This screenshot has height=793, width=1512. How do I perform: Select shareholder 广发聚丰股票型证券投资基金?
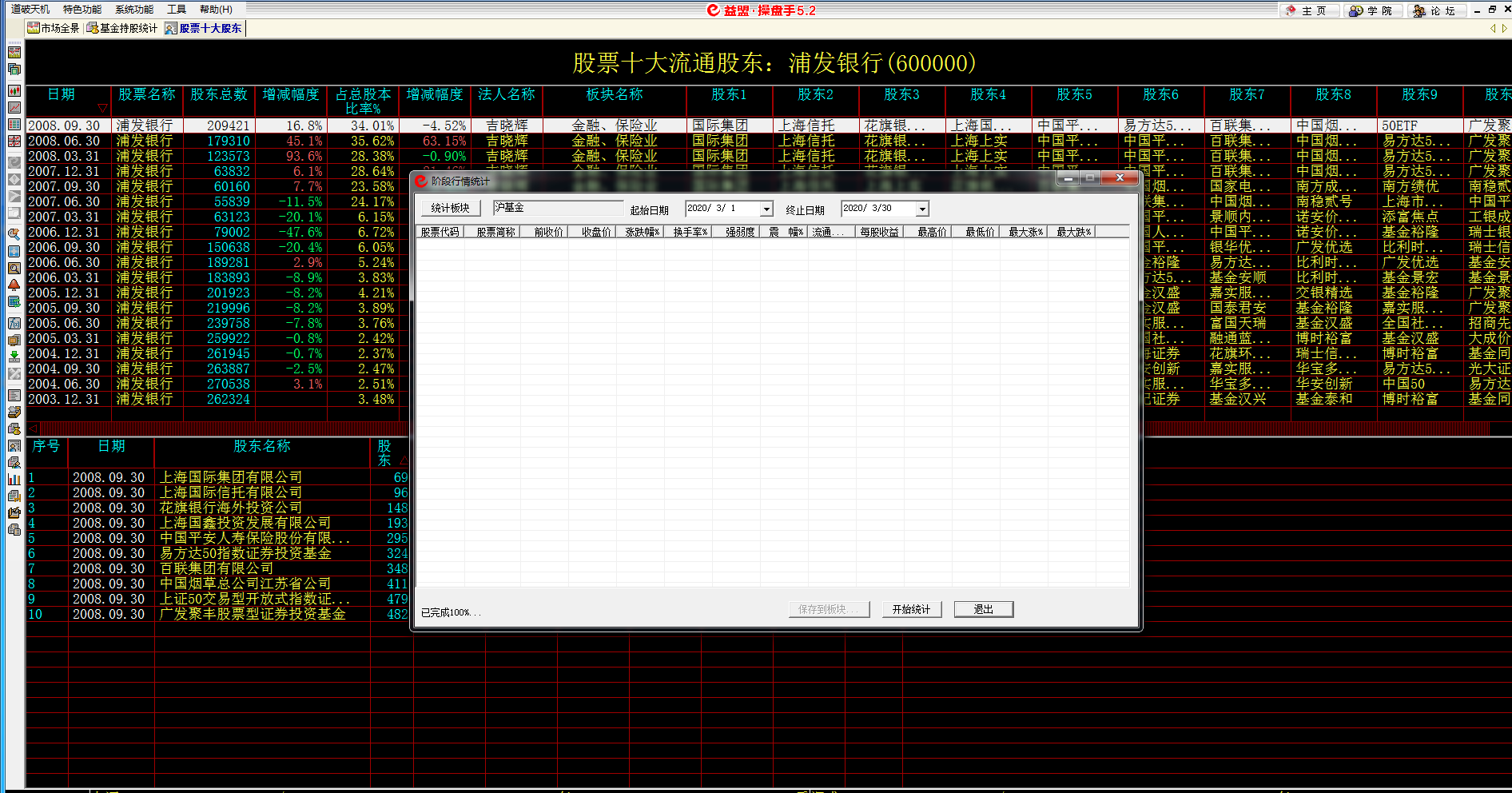point(253,614)
